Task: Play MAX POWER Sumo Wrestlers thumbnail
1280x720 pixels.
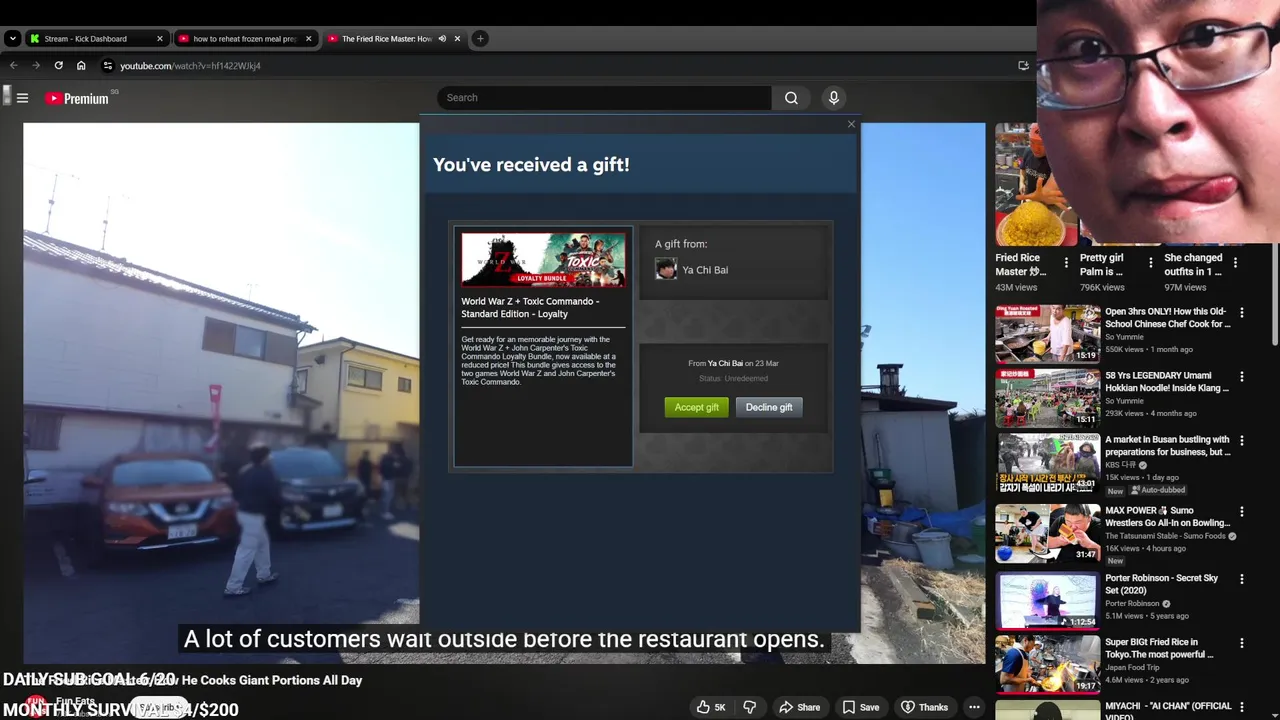Action: 1047,534
